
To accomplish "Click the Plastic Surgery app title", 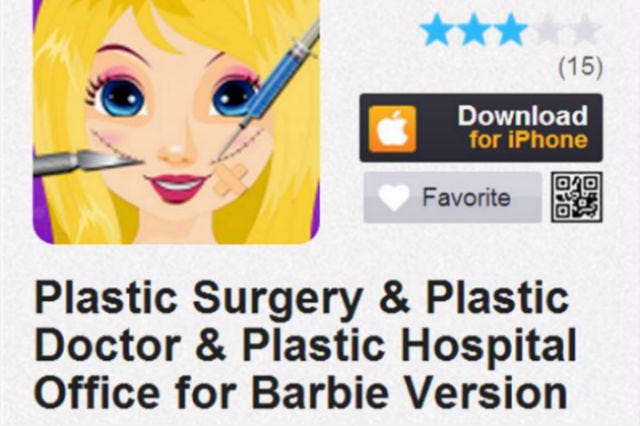I will (305, 344).
